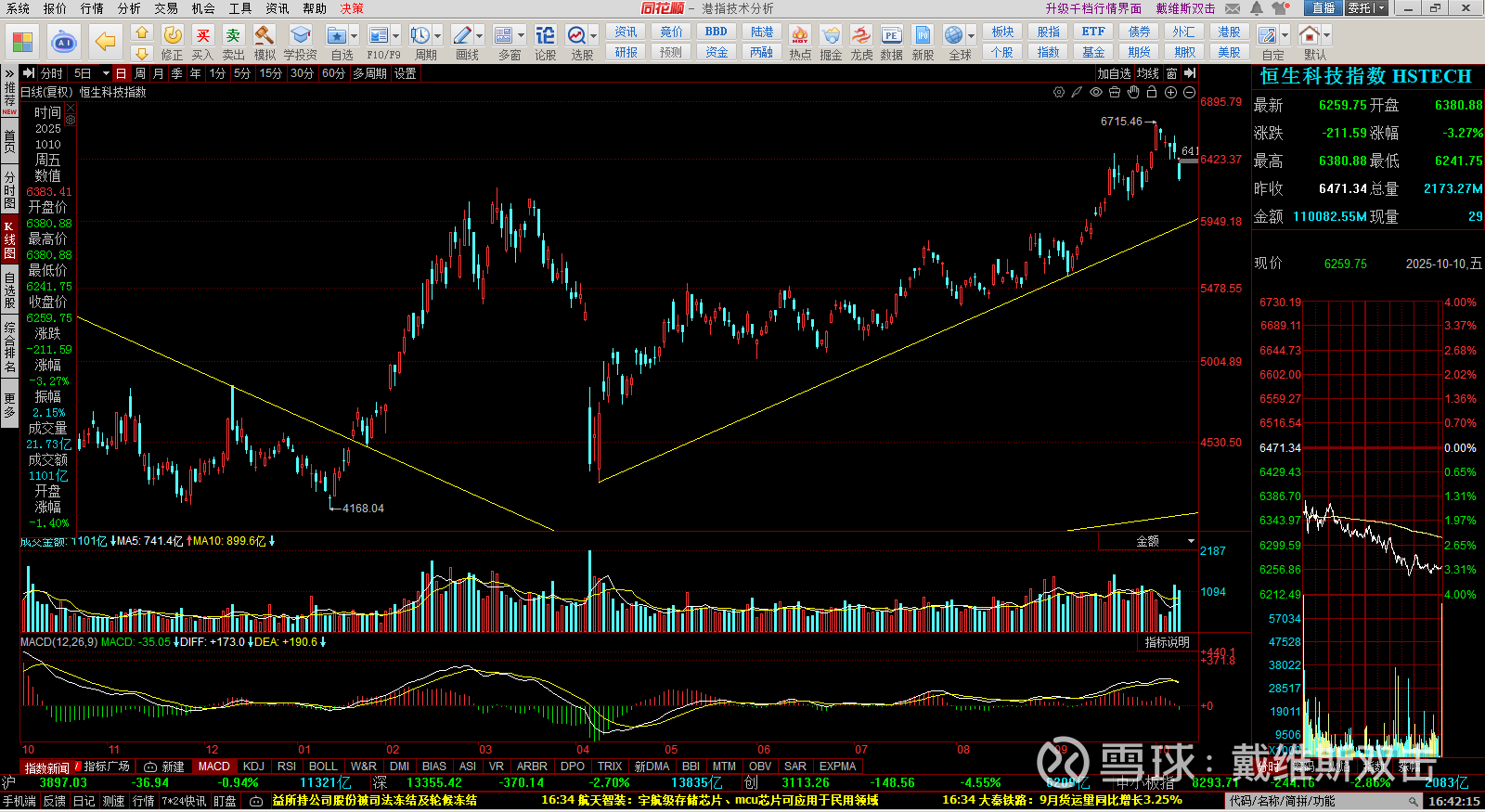Click the 升级千档行情界面 upgrade link
This screenshot has width=1485, height=812.
click(1093, 8)
